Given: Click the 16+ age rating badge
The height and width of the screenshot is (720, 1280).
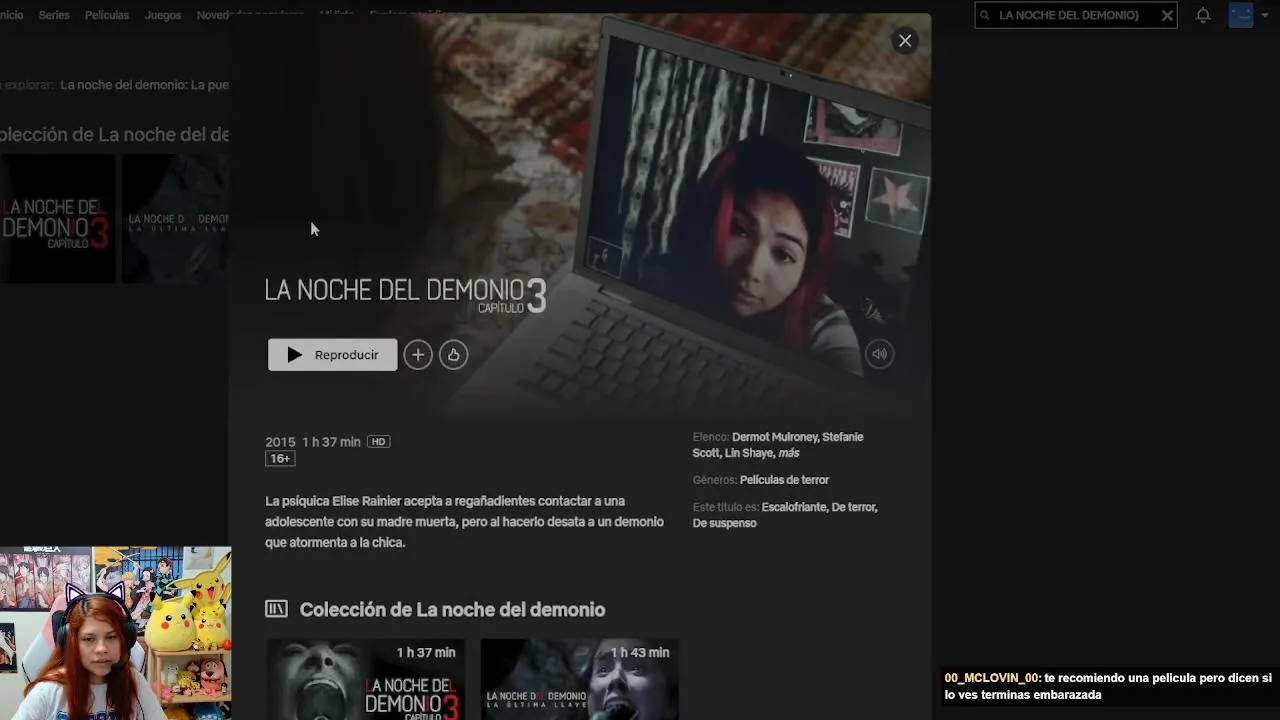Looking at the screenshot, I should point(280,459).
